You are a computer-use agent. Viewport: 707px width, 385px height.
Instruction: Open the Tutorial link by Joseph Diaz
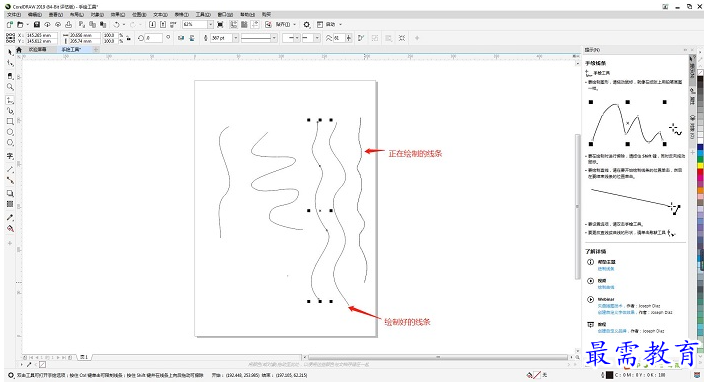[x=612, y=331]
